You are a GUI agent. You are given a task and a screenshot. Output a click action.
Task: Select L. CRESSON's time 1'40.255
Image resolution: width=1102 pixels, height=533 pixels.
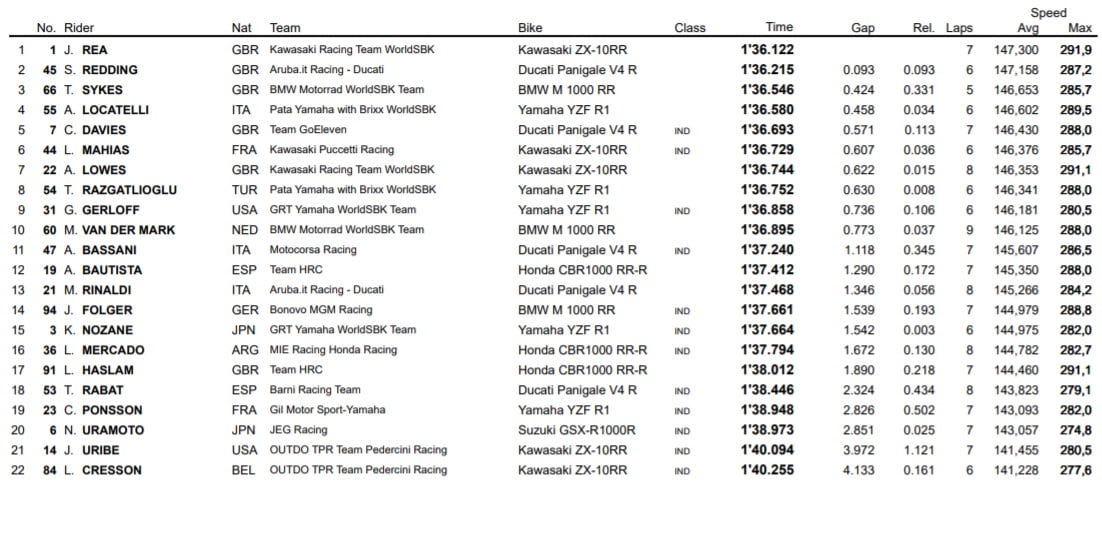(768, 470)
